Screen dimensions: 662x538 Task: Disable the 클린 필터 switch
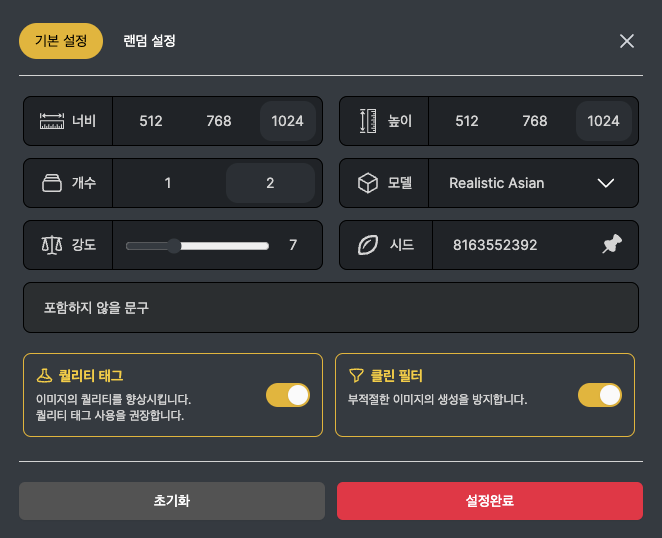click(600, 395)
